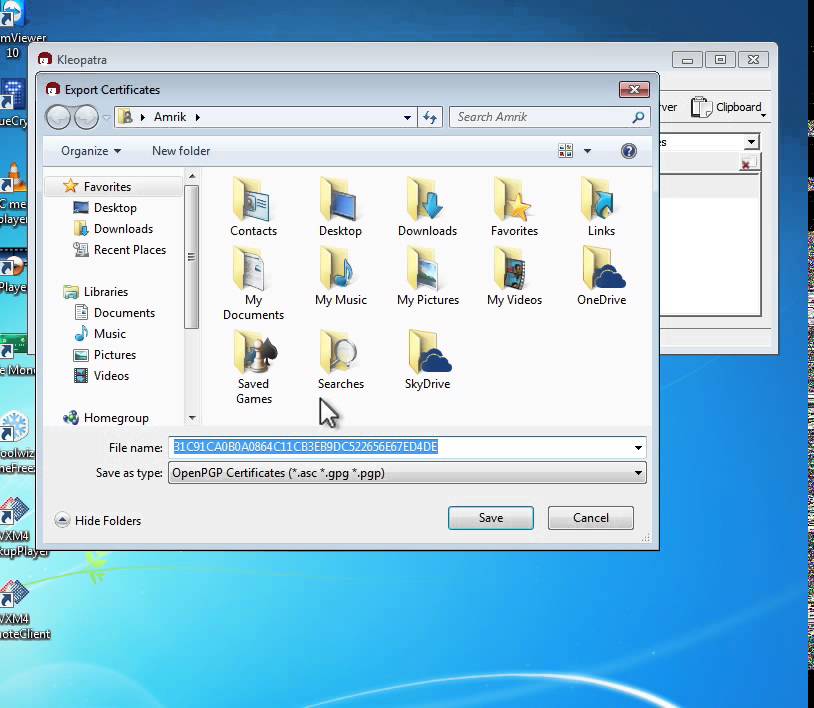
Task: Open the Organize dropdown menu
Action: (91, 151)
